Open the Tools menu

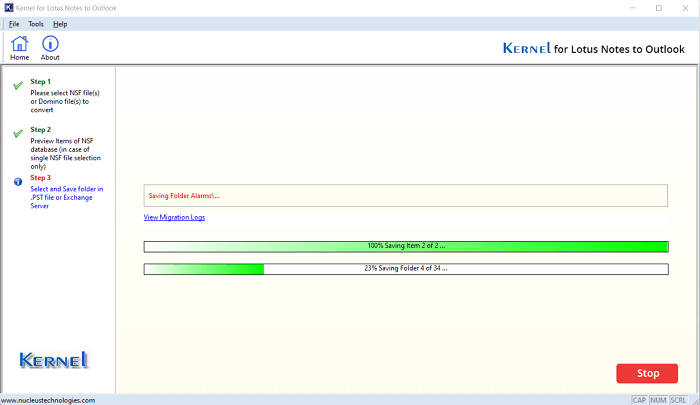point(36,24)
